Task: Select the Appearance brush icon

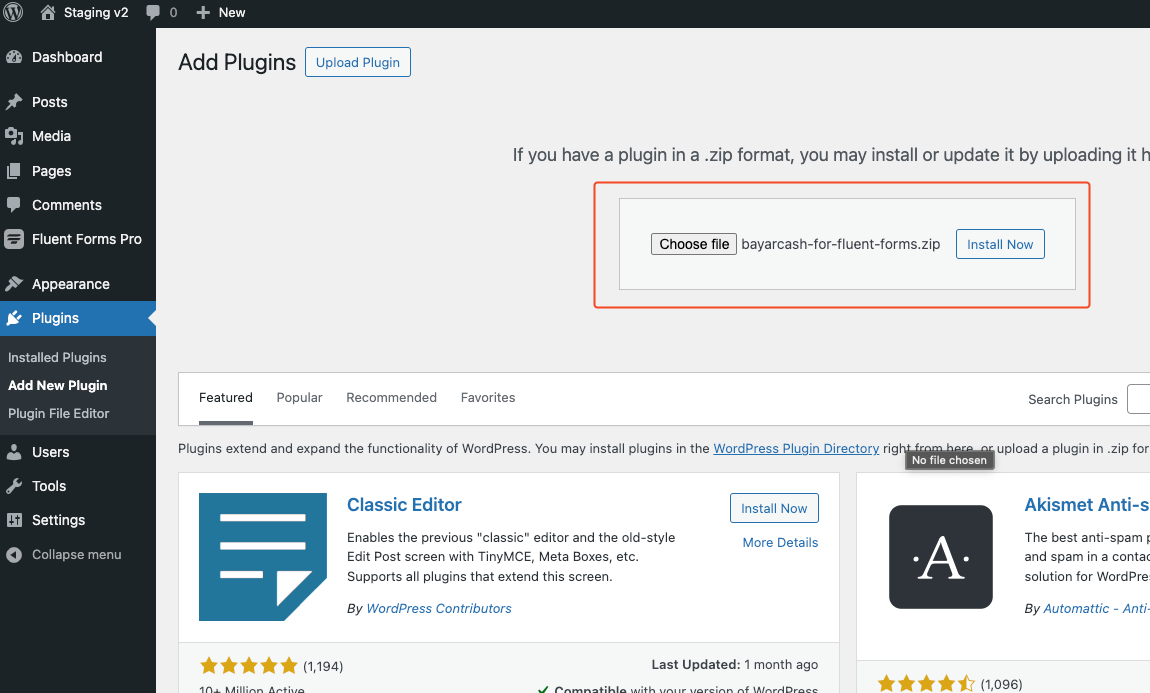Action: [16, 283]
